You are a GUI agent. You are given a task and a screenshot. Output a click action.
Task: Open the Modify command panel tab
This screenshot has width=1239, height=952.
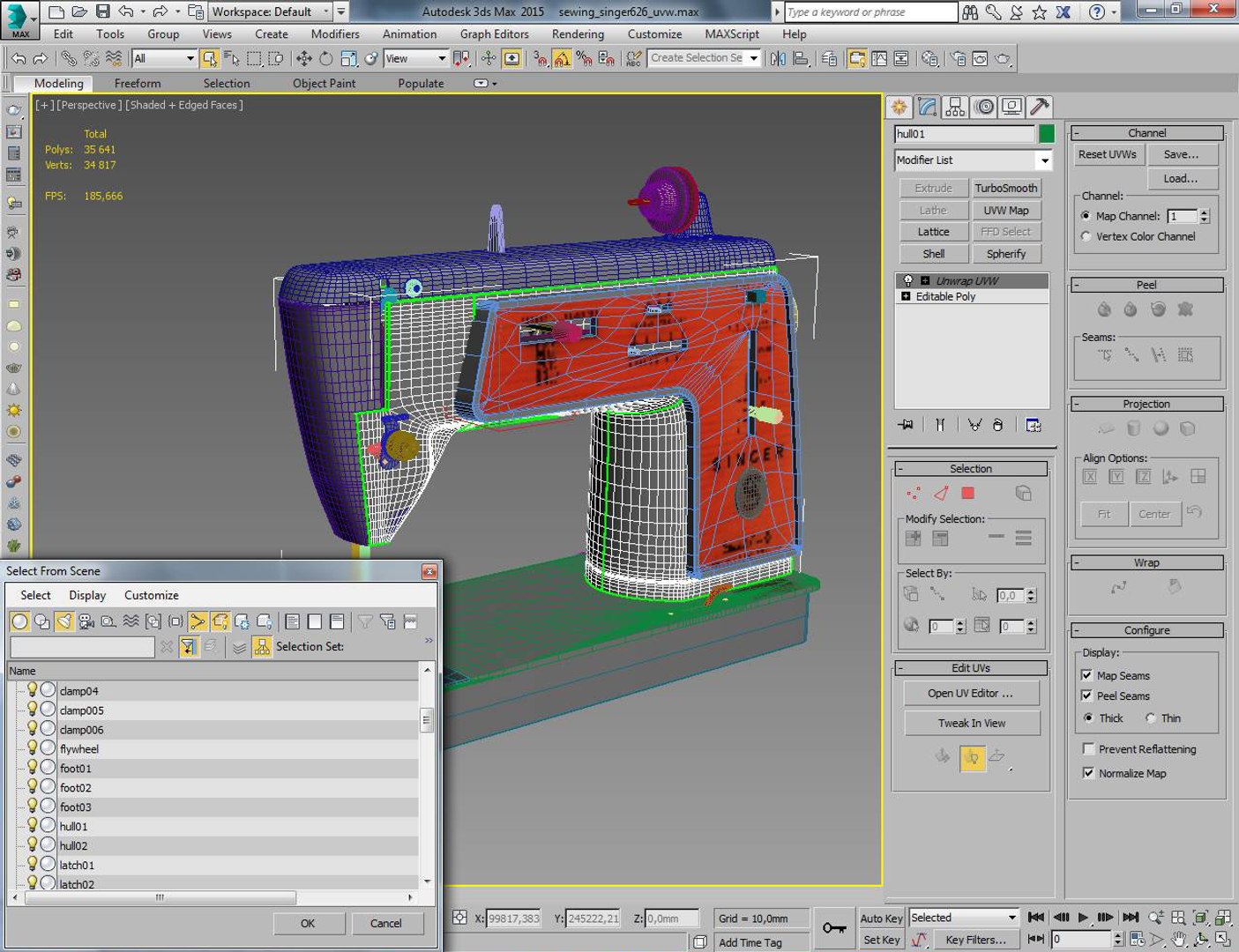(x=927, y=107)
